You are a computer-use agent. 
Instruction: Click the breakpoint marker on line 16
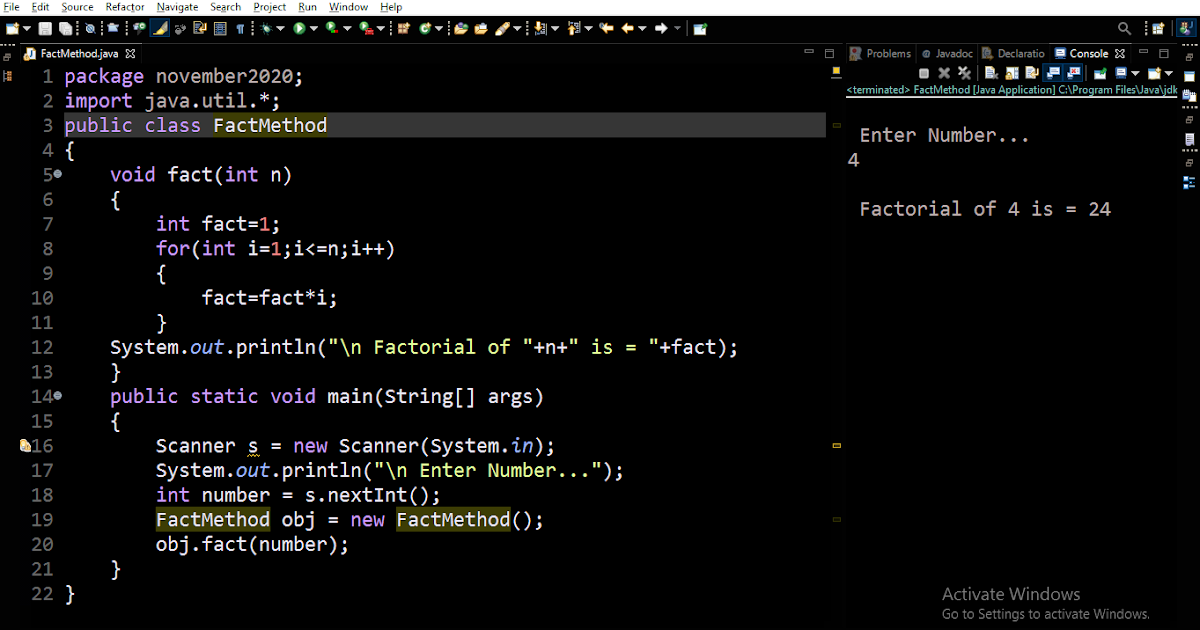[x=25, y=446]
